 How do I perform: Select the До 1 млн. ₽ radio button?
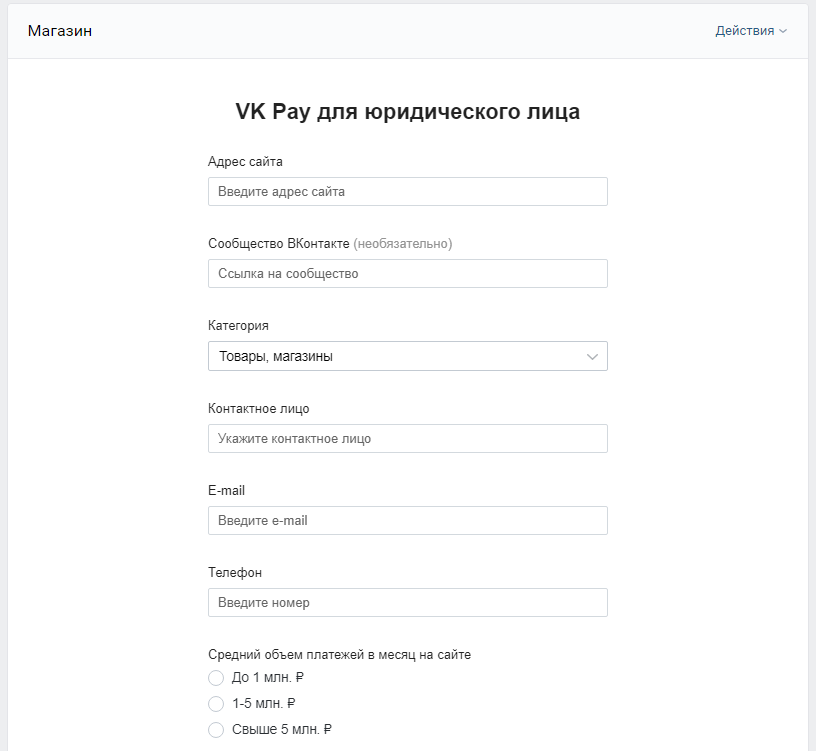pos(216,678)
